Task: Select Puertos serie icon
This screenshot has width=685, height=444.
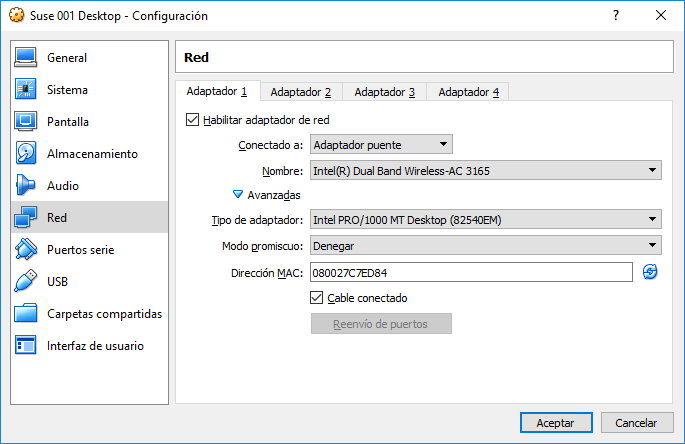Action: click(x=27, y=250)
